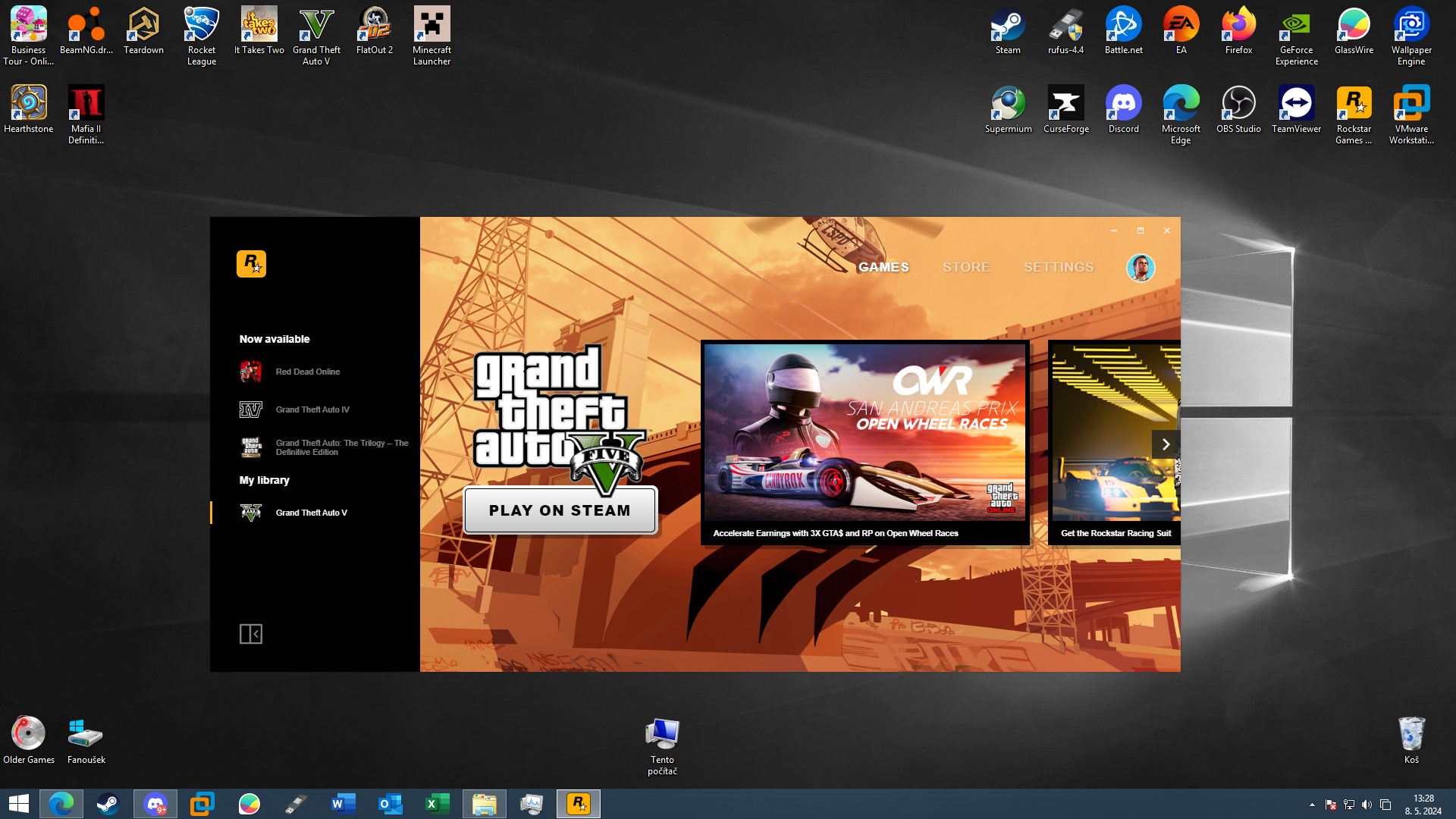
Task: Select Grand Theft Auto IV in sidebar
Action: [x=312, y=409]
